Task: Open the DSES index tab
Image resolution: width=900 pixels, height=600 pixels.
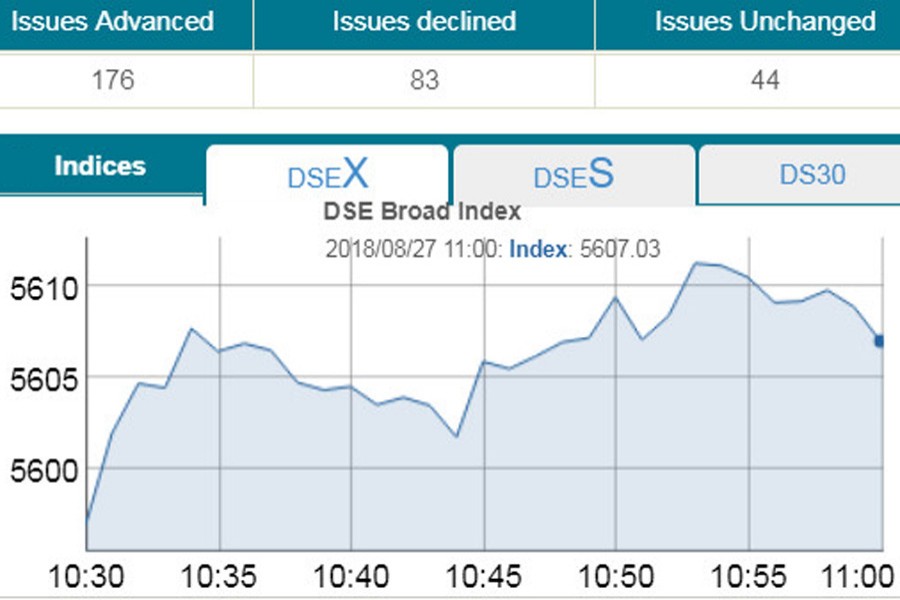Action: point(573,176)
